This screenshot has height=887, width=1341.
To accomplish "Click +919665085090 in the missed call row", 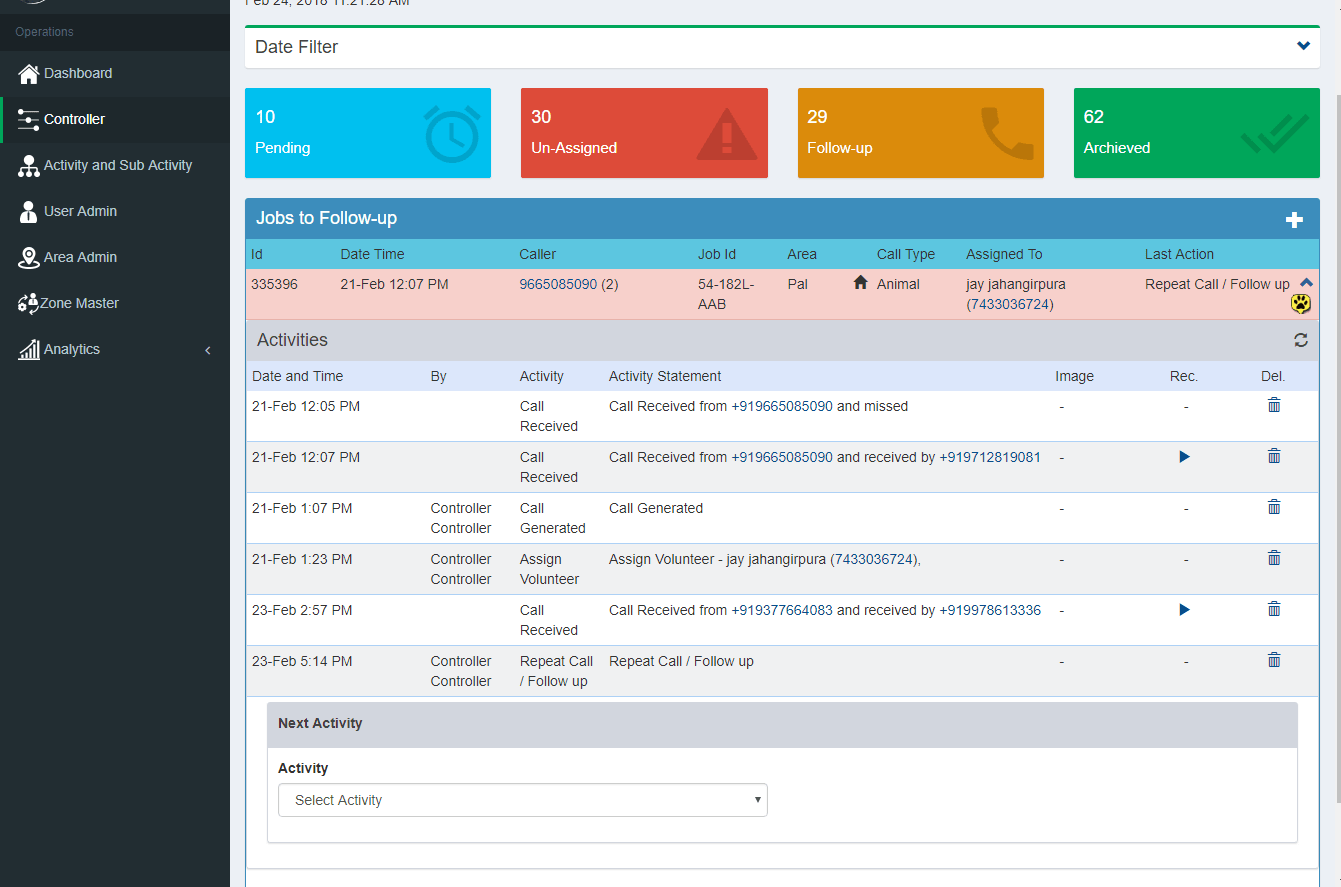I will (782, 406).
